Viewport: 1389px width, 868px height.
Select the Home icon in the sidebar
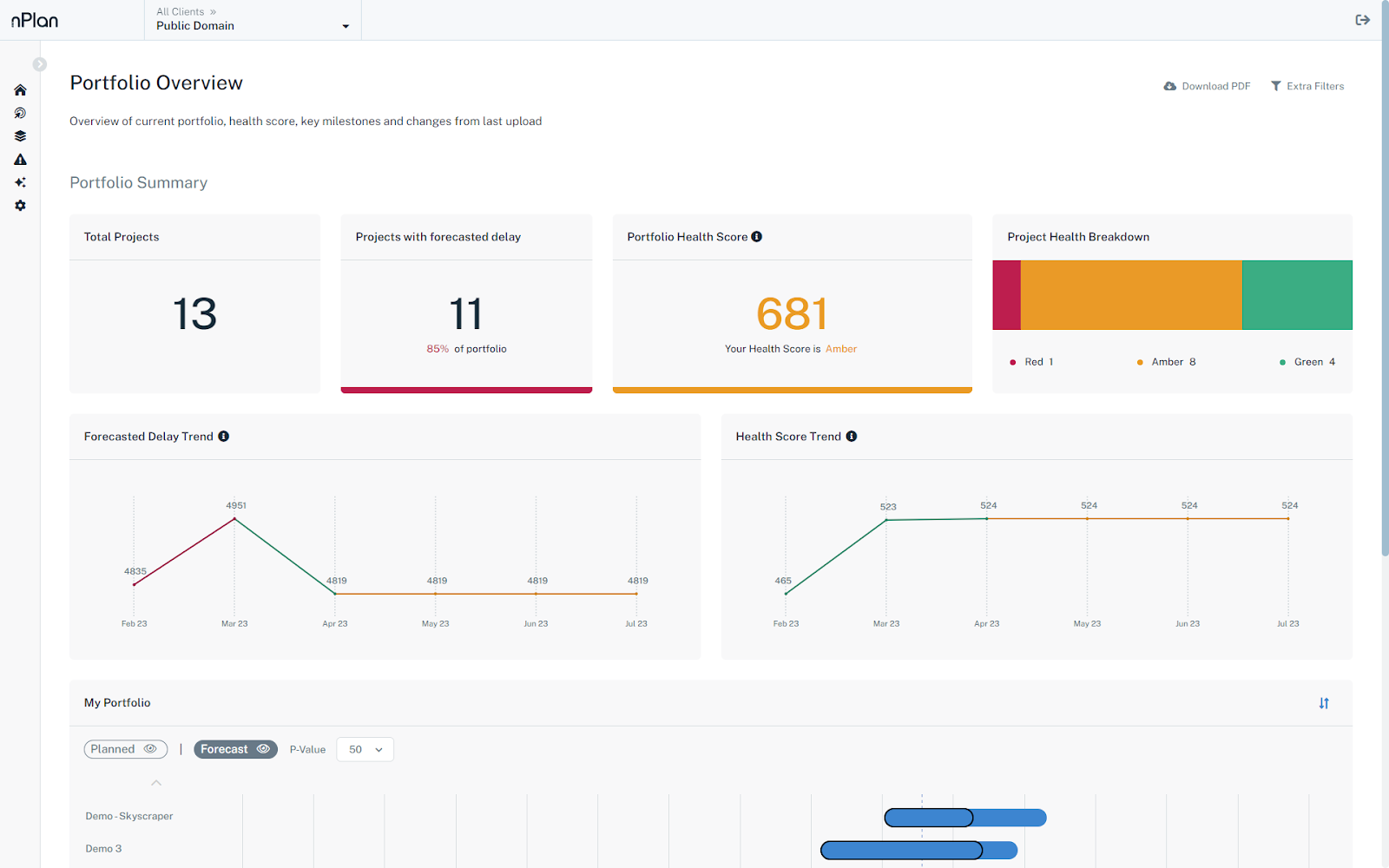tap(19, 89)
